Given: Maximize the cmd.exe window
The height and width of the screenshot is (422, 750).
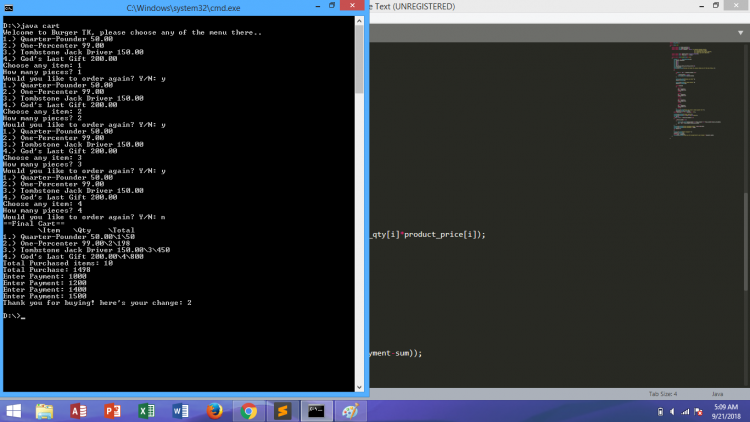Looking at the screenshot, I should point(332,6).
